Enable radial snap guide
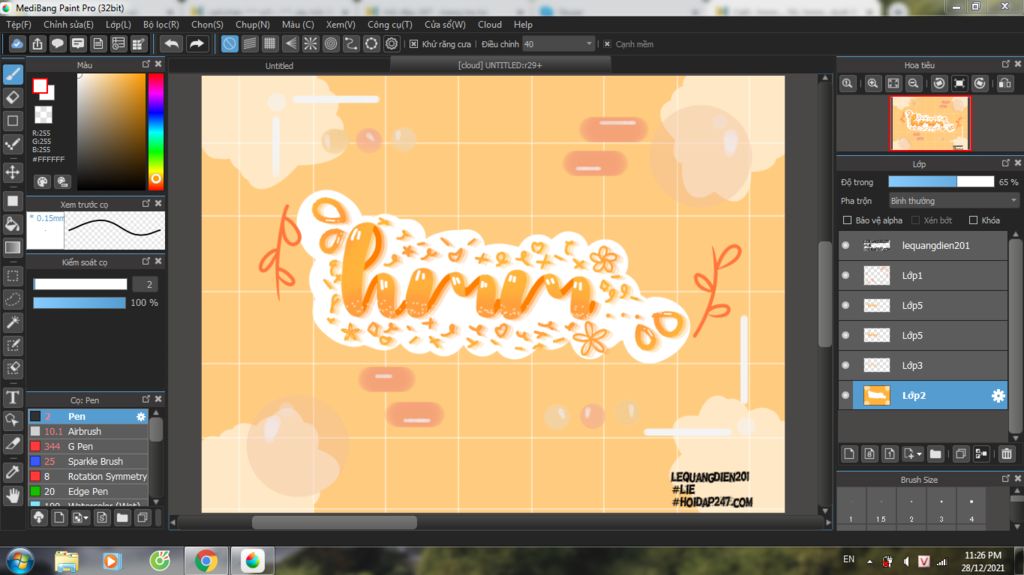Screen dimensions: 1024x575 click(x=310, y=44)
